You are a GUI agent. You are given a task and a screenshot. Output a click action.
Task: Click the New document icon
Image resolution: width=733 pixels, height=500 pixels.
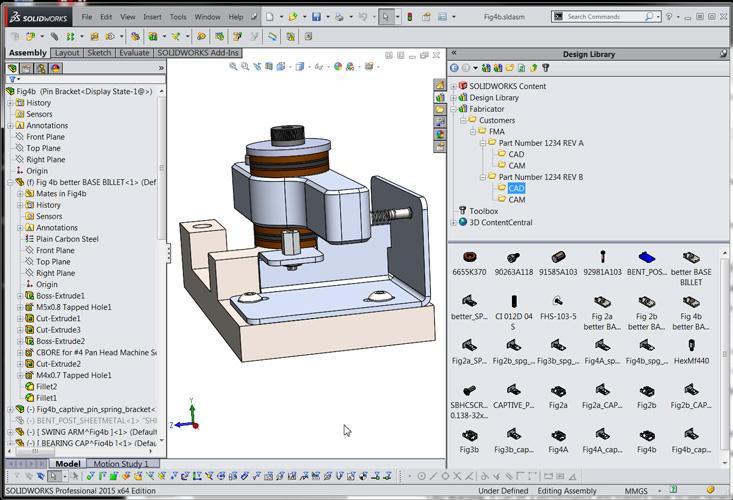[270, 17]
